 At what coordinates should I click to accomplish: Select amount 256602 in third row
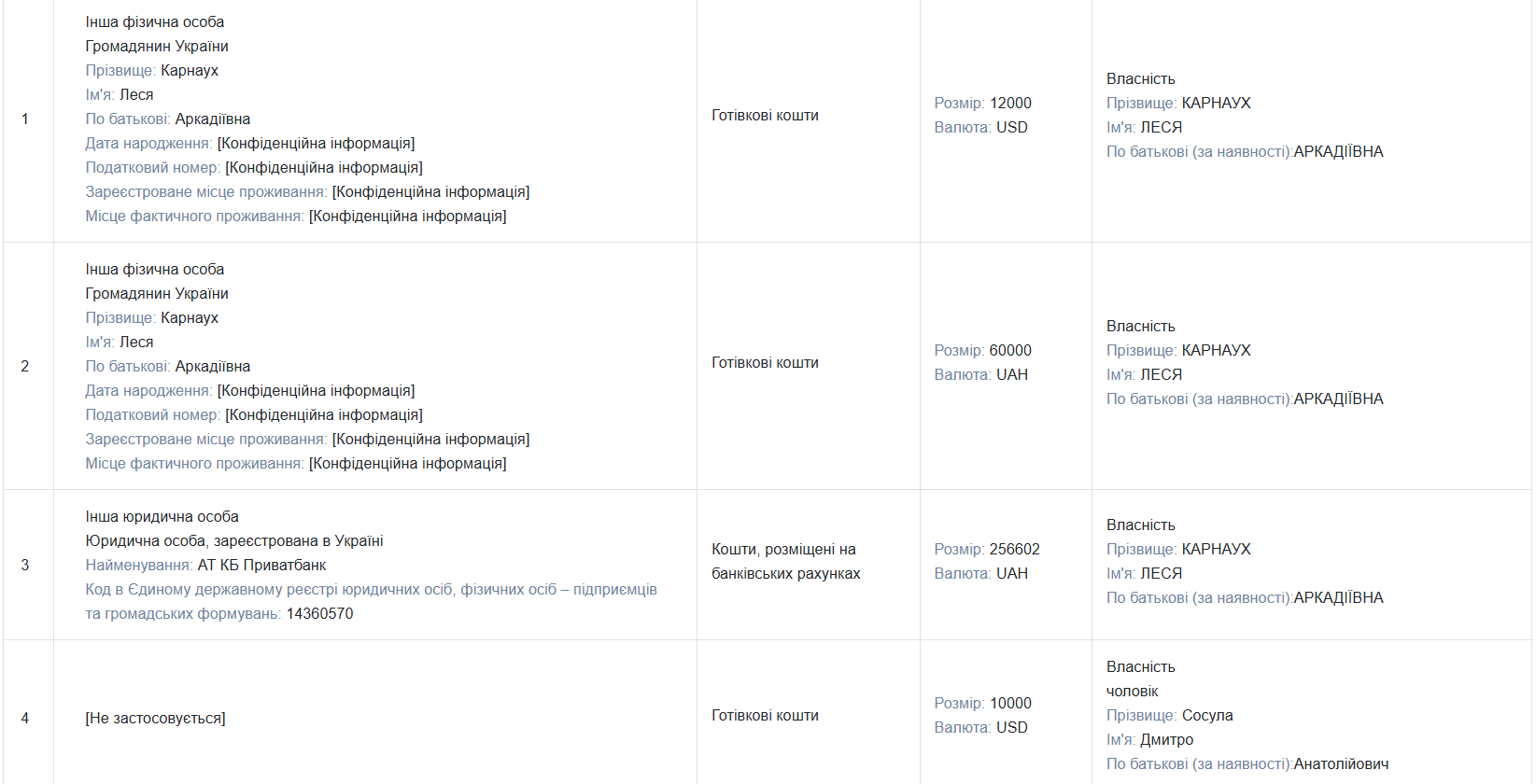click(1014, 549)
